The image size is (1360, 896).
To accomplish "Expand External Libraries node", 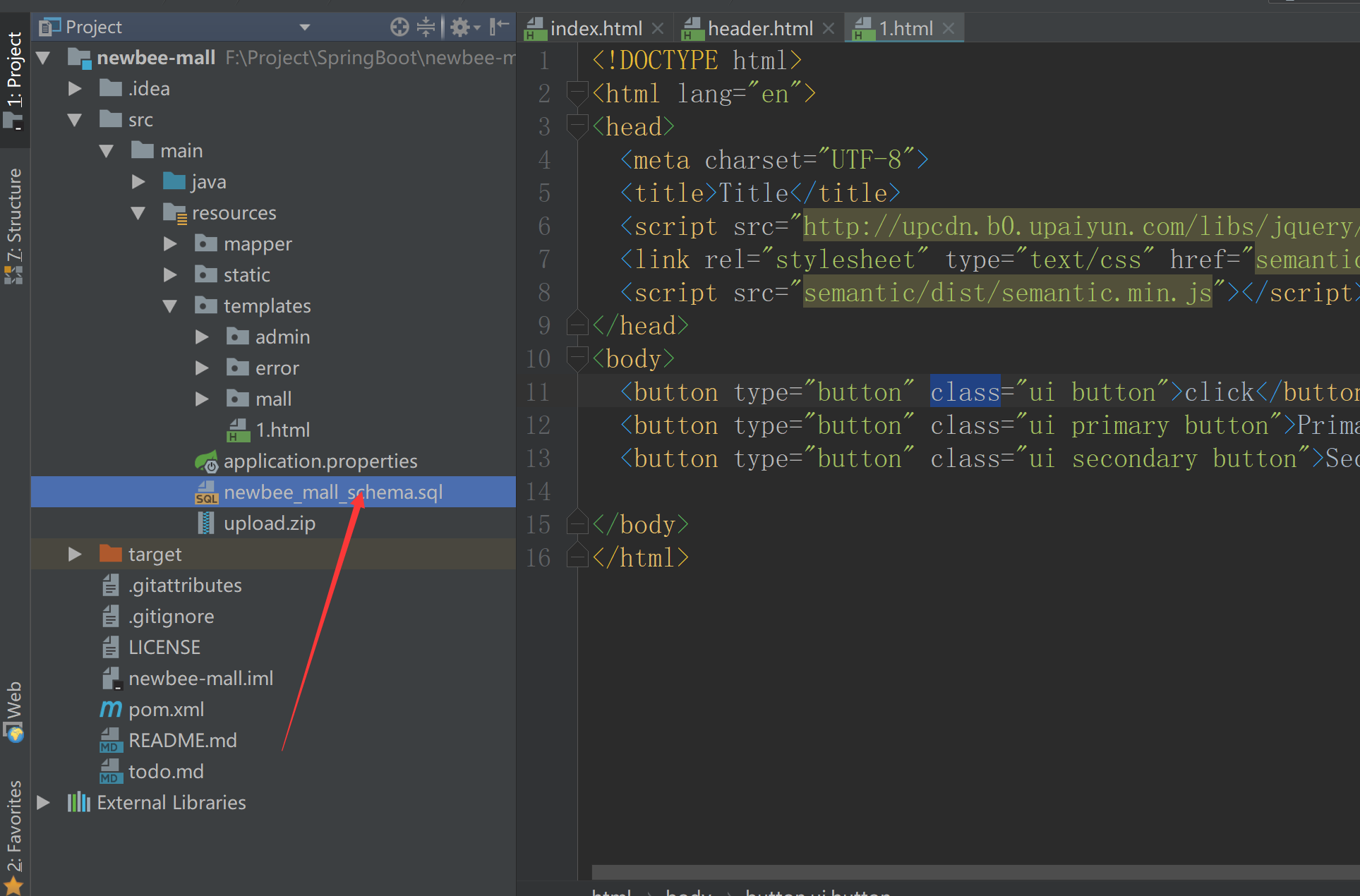I will 43,803.
